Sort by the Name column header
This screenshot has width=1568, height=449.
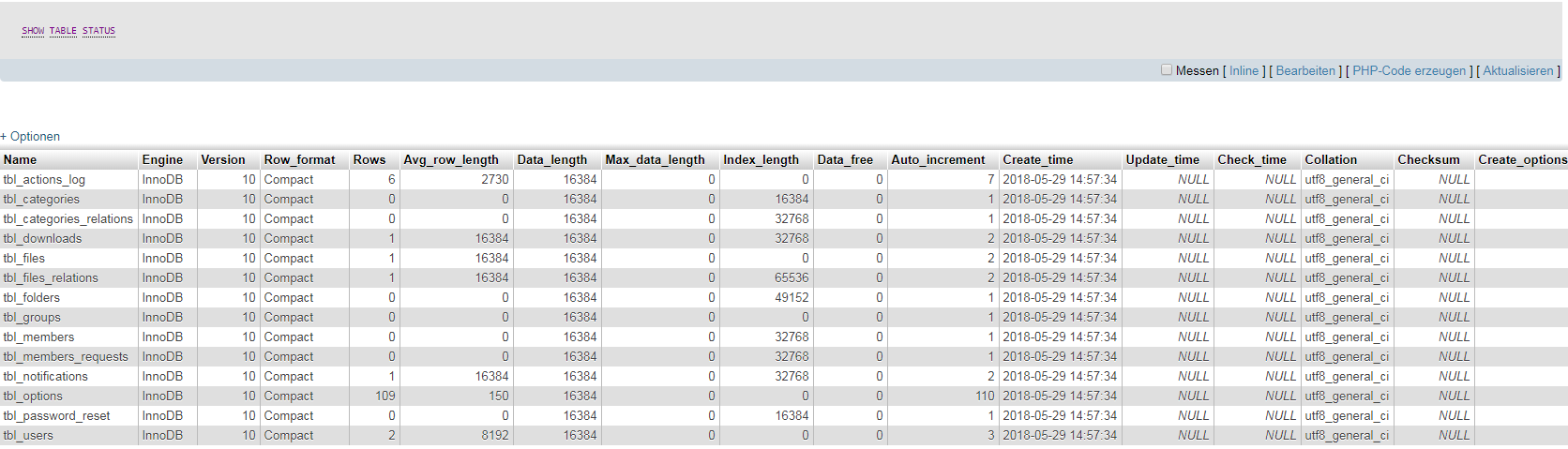coord(20,159)
